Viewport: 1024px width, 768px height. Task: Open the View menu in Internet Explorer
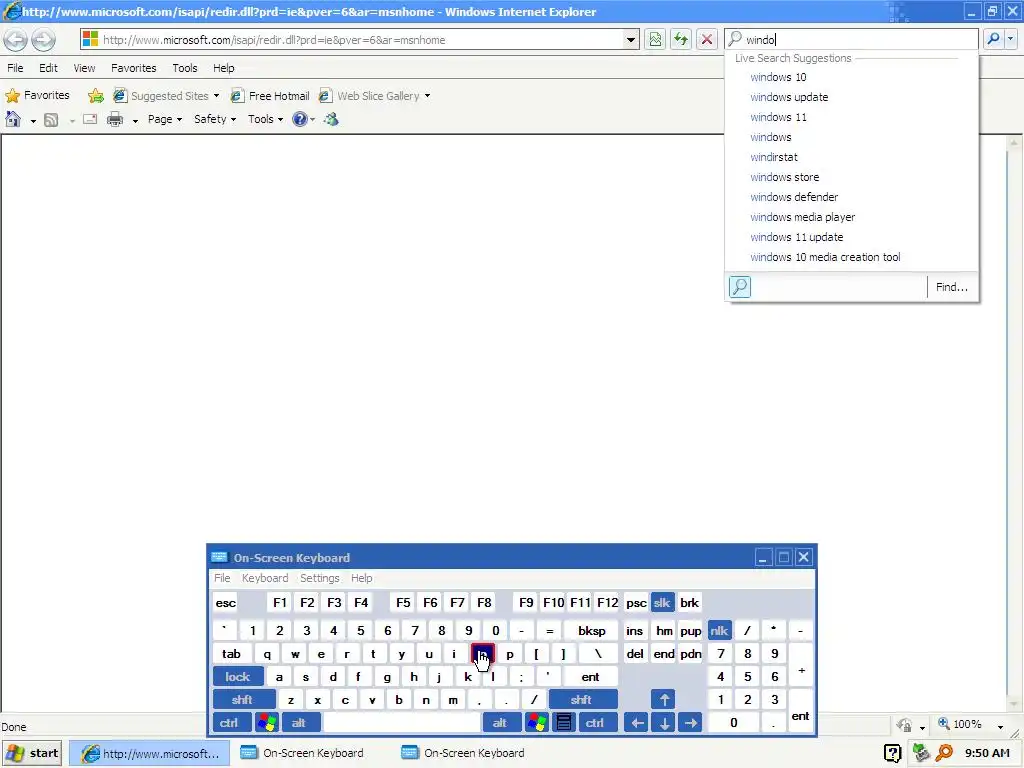pyautogui.click(x=84, y=68)
